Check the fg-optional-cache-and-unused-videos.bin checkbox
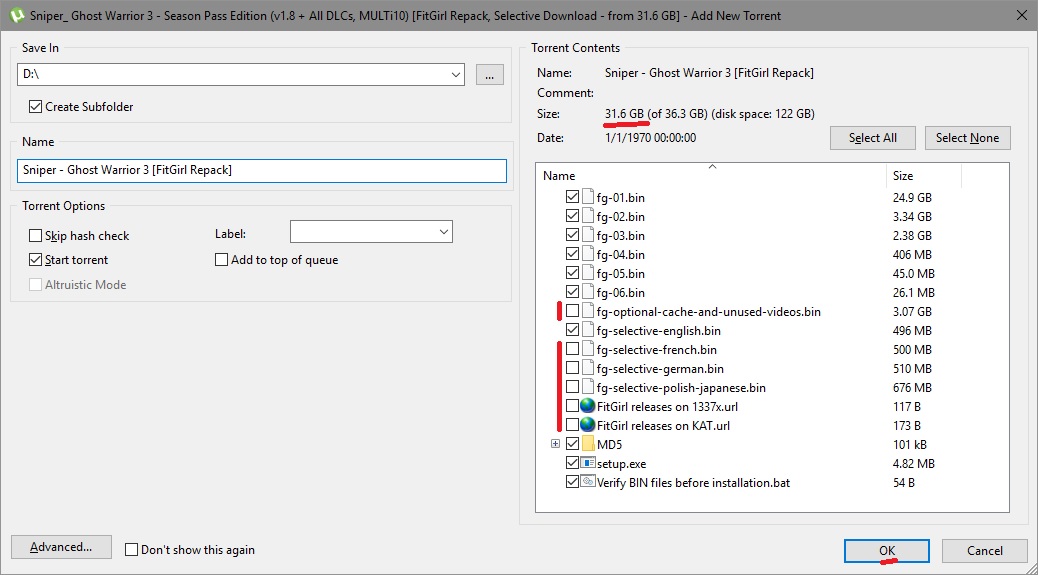1038x575 pixels. (573, 311)
